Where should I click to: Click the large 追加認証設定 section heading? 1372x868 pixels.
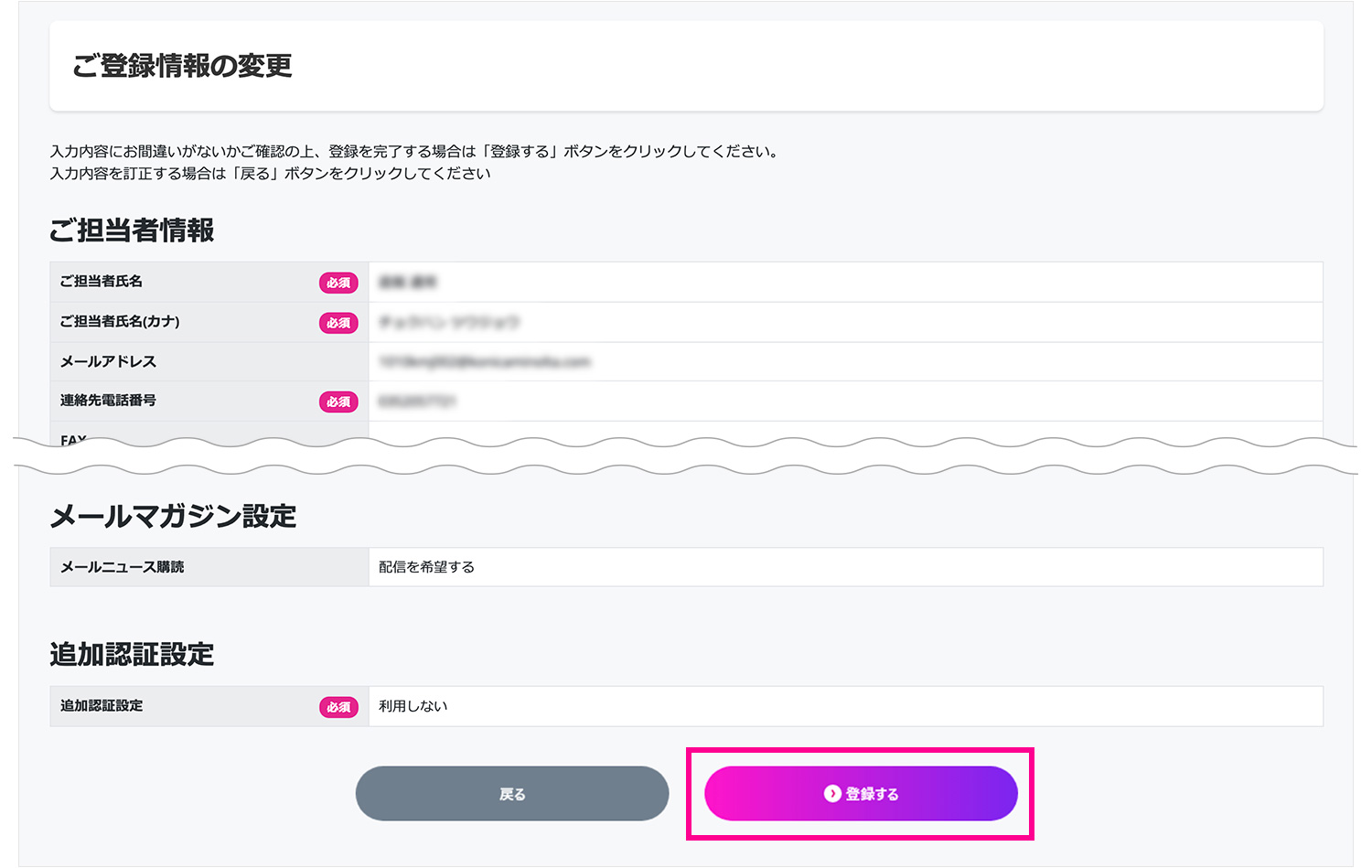pyautogui.click(x=132, y=655)
